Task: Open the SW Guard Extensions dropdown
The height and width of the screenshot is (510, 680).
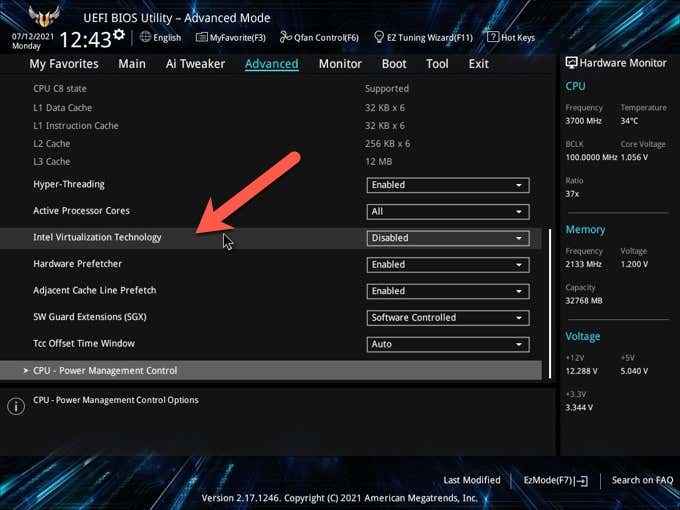Action: [x=448, y=317]
